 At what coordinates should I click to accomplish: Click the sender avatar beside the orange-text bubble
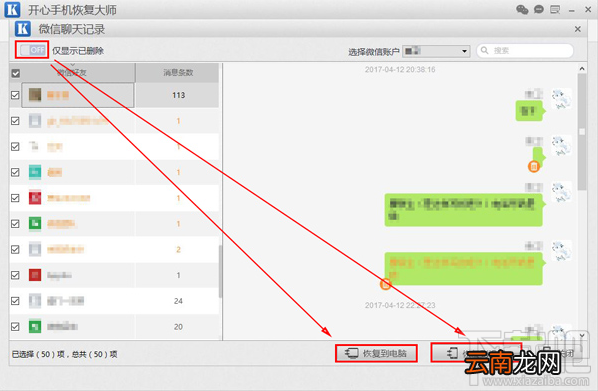pos(562,251)
